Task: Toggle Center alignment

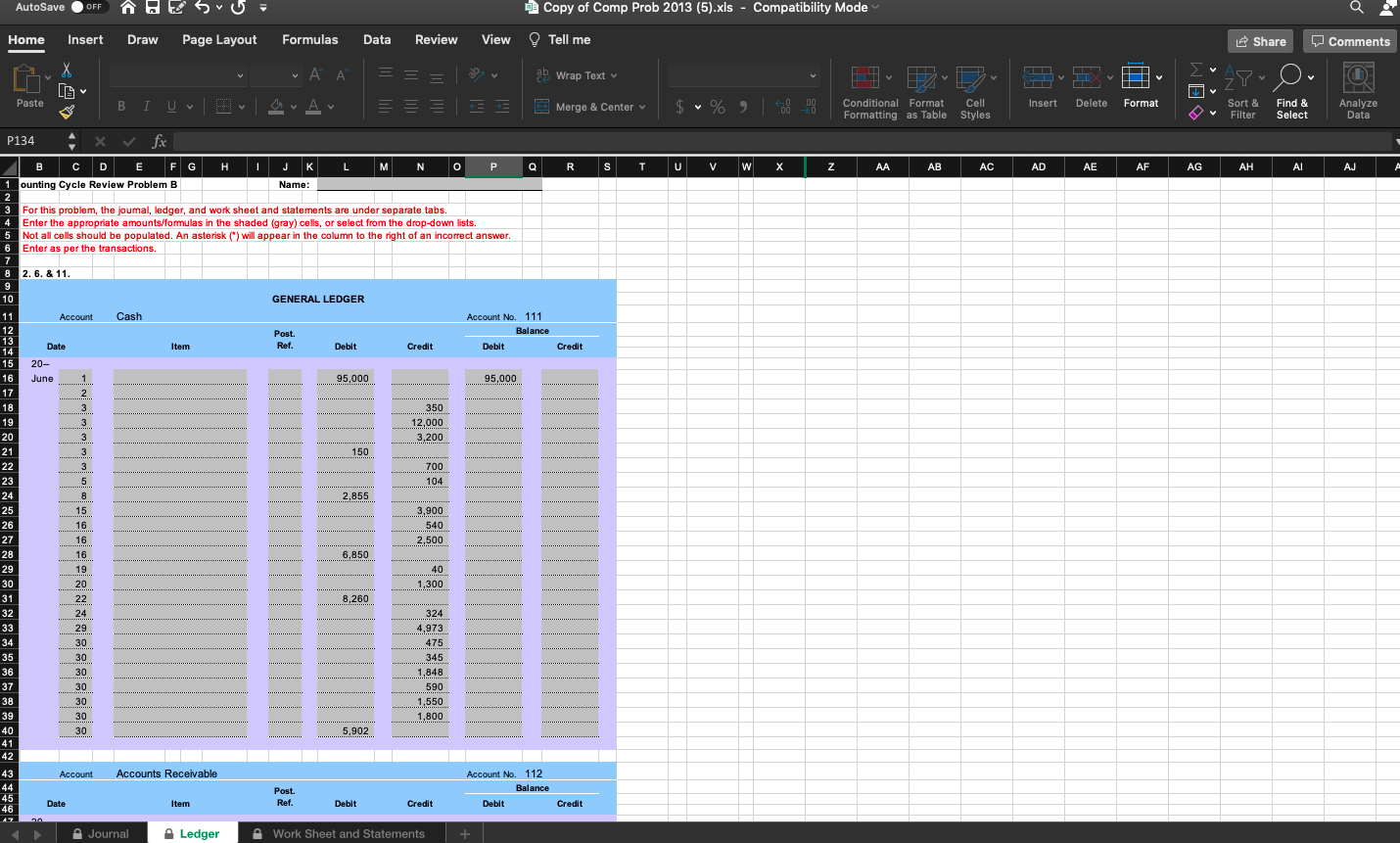Action: click(x=411, y=107)
